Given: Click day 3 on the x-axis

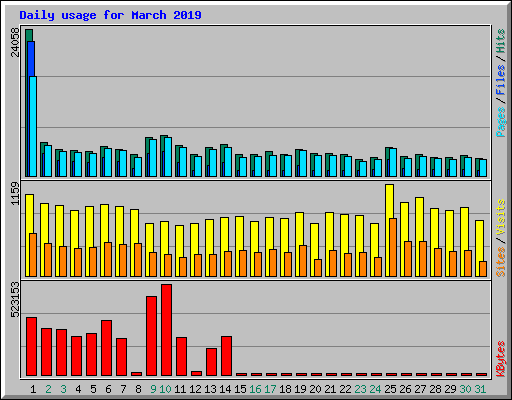Looking at the screenshot, I should 63,389.
